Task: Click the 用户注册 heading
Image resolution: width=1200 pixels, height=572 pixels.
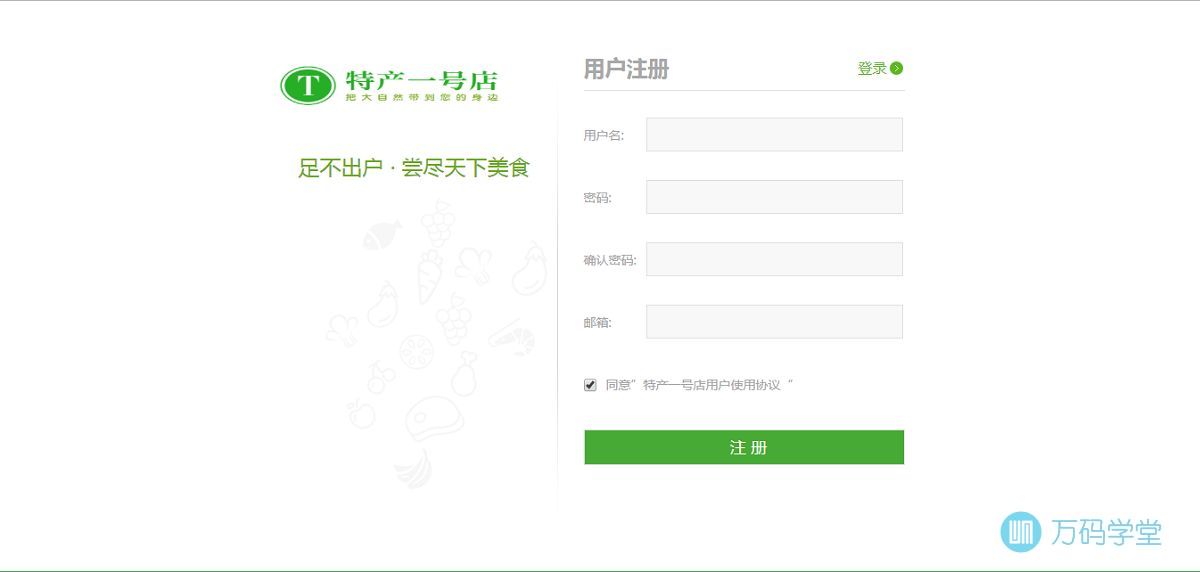Action: (x=626, y=69)
